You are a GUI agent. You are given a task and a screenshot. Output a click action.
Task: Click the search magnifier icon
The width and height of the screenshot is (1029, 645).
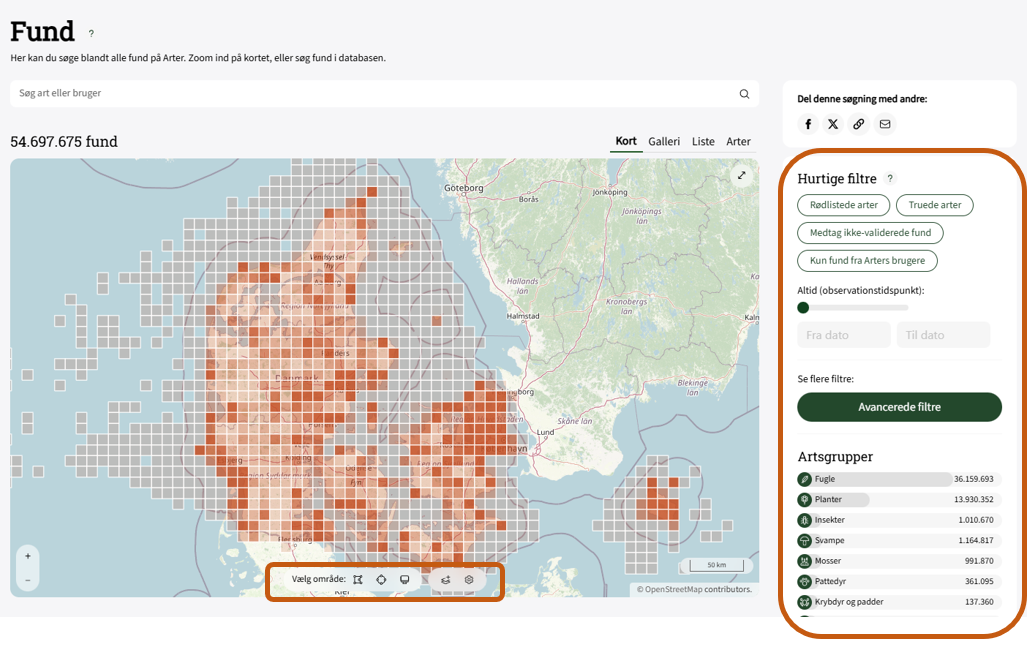coord(744,94)
